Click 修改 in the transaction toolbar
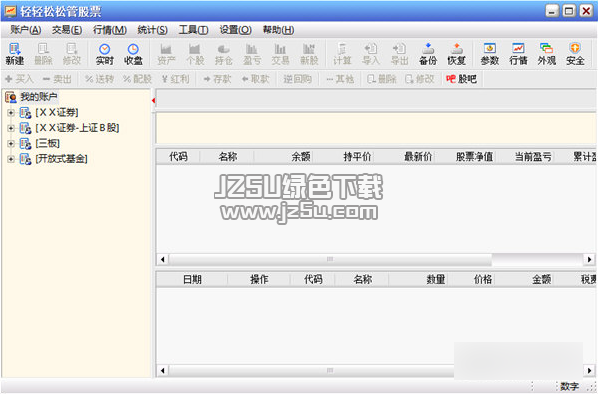 (x=420, y=79)
